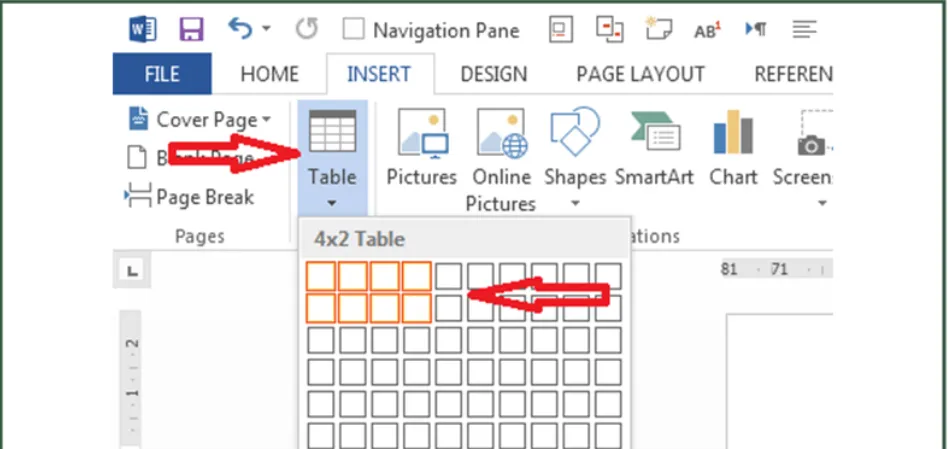This screenshot has height=449, width=948.
Task: Click the Undo arrow icon
Action: point(240,29)
